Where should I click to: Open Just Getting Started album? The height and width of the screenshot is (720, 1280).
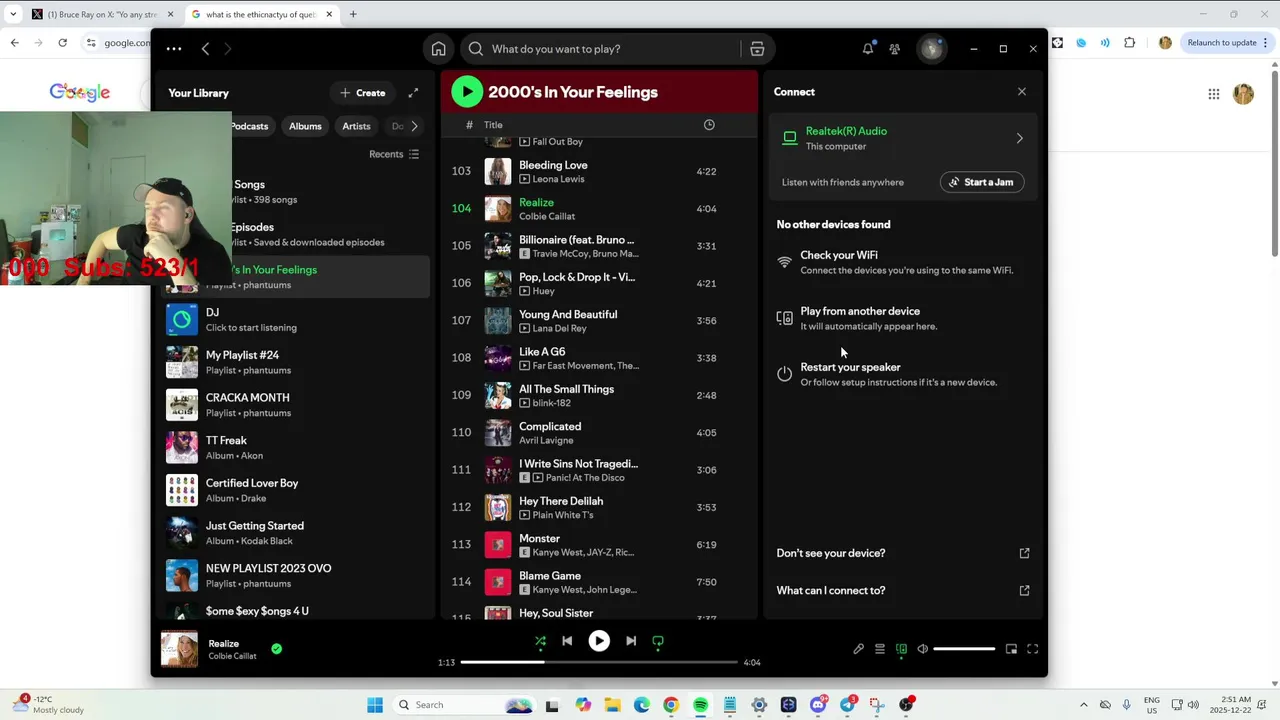point(296,533)
